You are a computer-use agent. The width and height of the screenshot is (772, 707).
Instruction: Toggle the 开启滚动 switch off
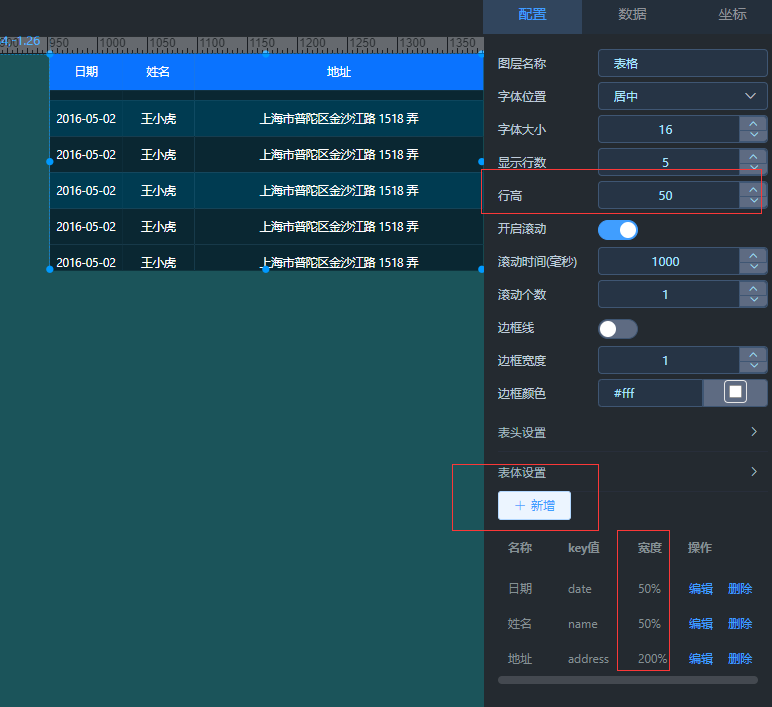(617, 229)
